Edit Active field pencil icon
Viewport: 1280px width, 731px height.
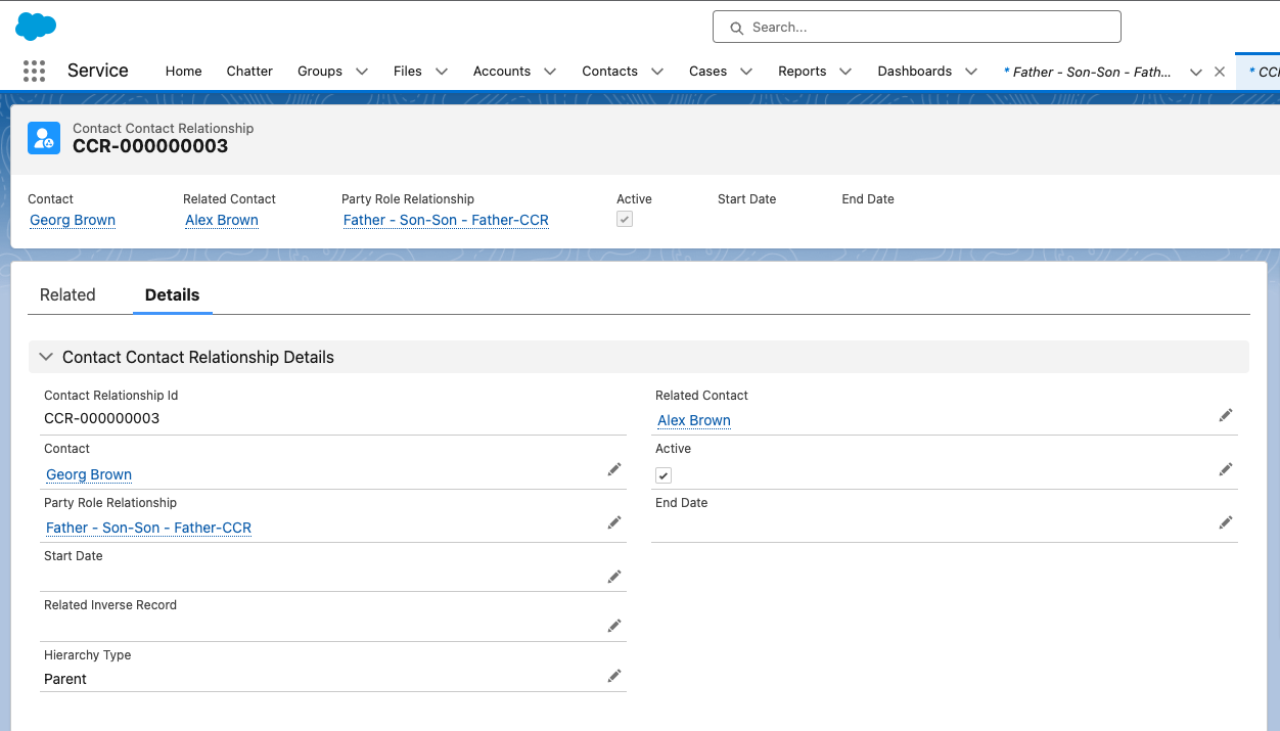pyautogui.click(x=1226, y=469)
